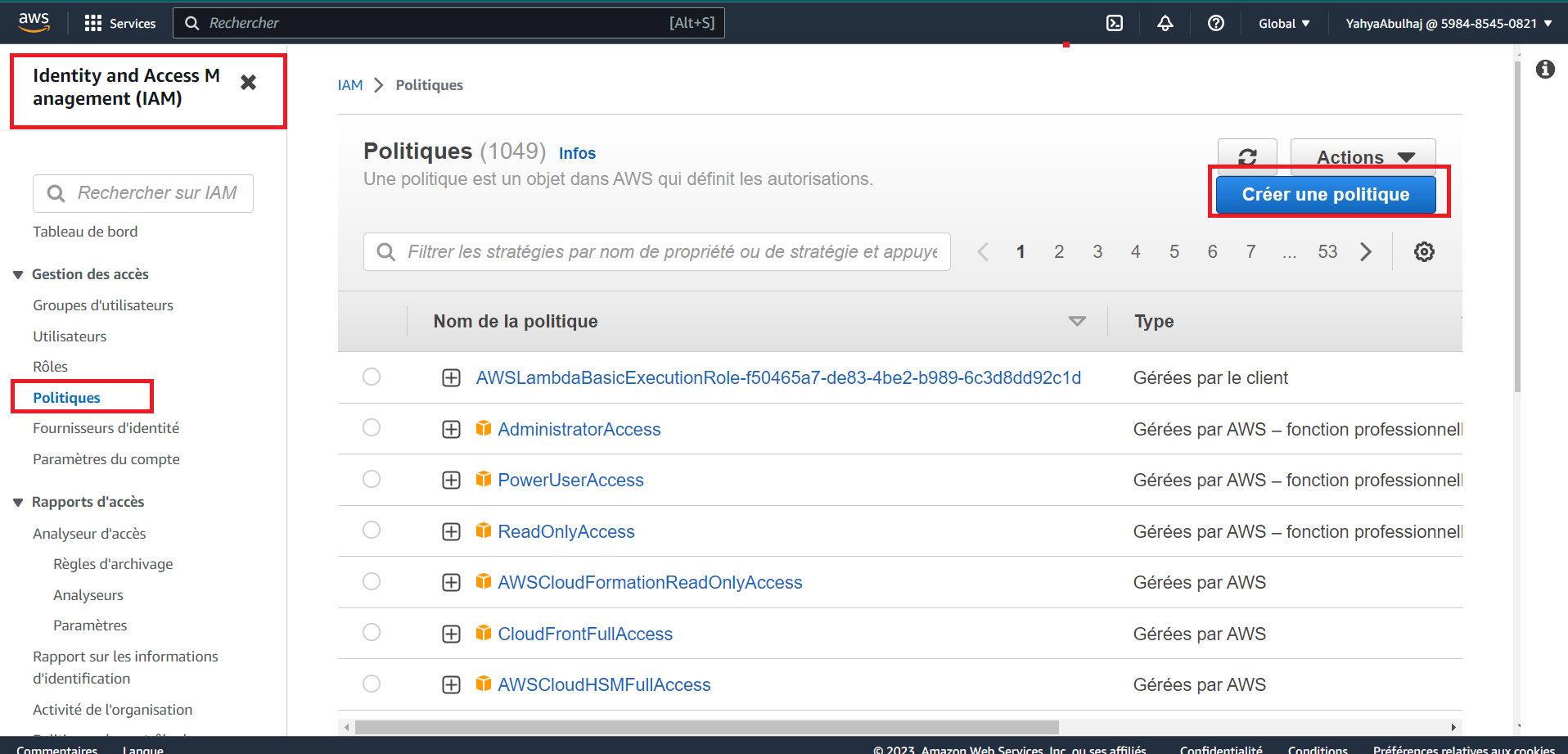The width and height of the screenshot is (1568, 754).
Task: Open Utilisateurs in sidebar
Action: pyautogui.click(x=70, y=336)
